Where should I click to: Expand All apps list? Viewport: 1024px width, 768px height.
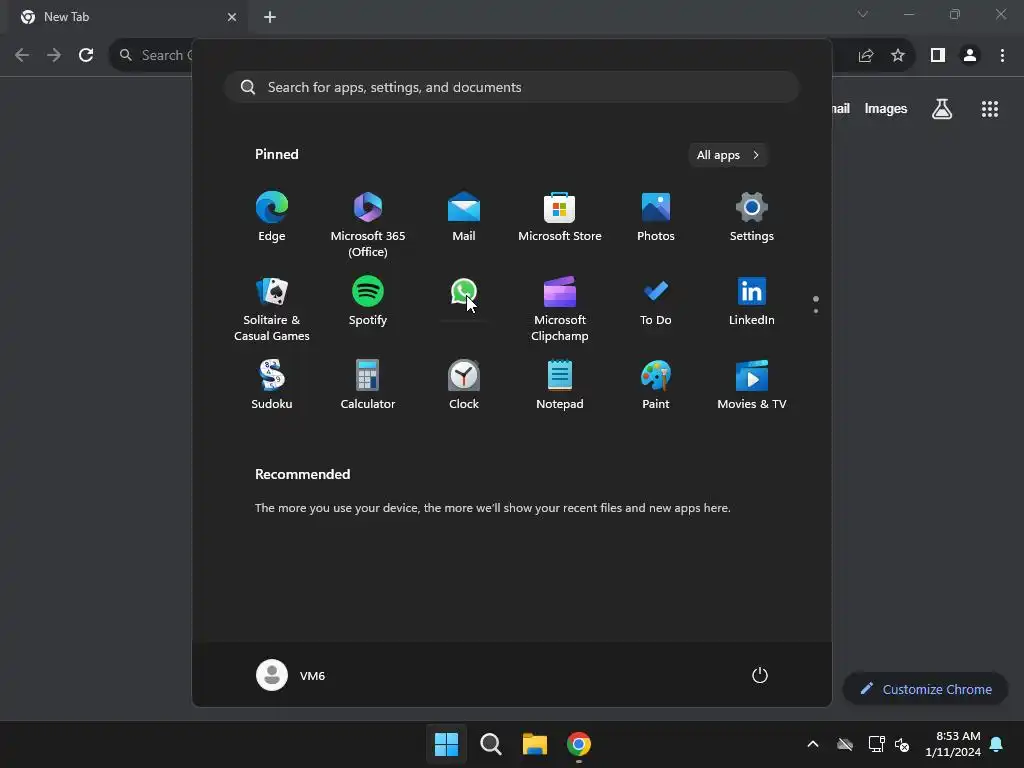[728, 155]
